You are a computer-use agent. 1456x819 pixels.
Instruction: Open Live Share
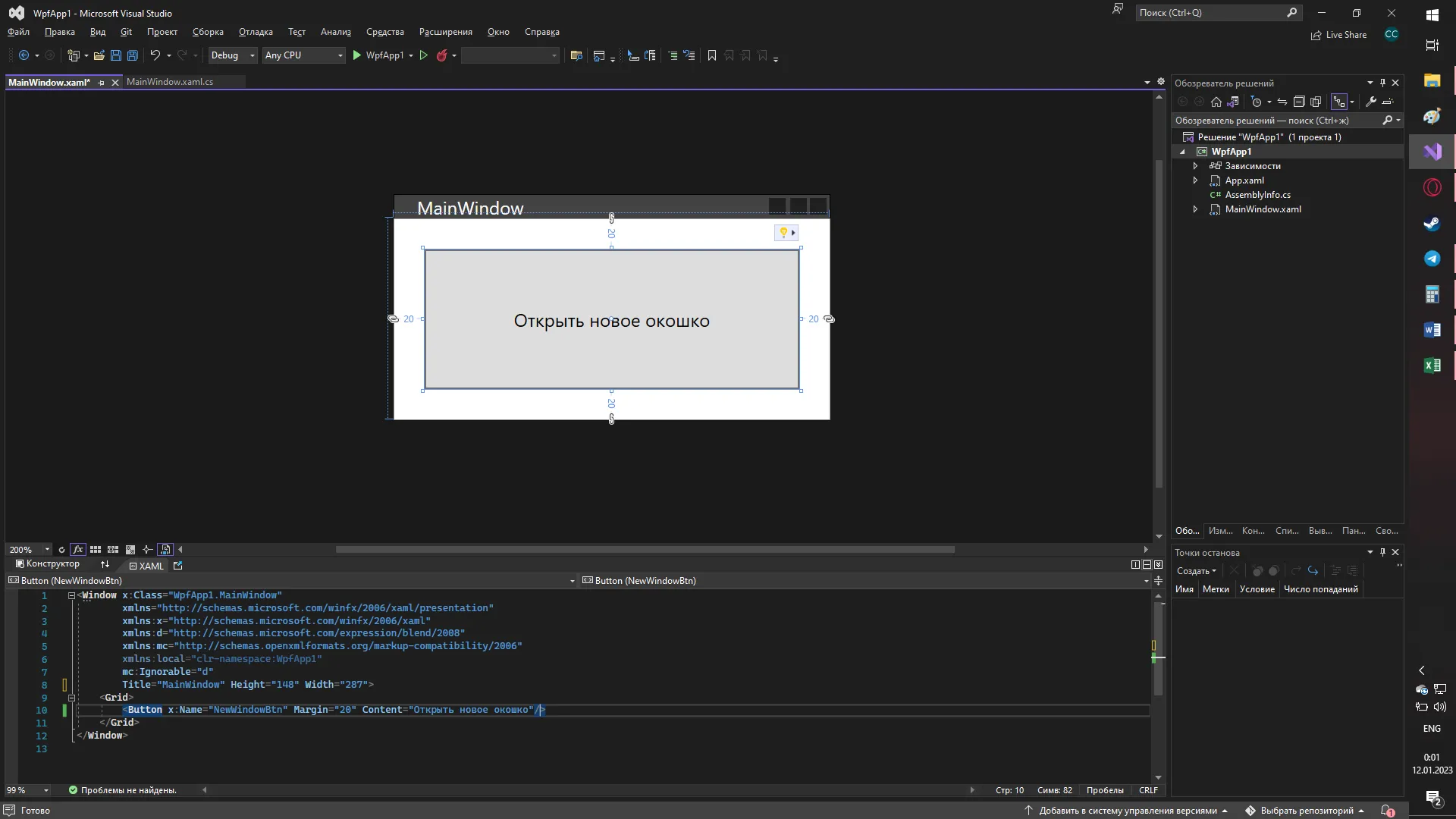coord(1338,35)
